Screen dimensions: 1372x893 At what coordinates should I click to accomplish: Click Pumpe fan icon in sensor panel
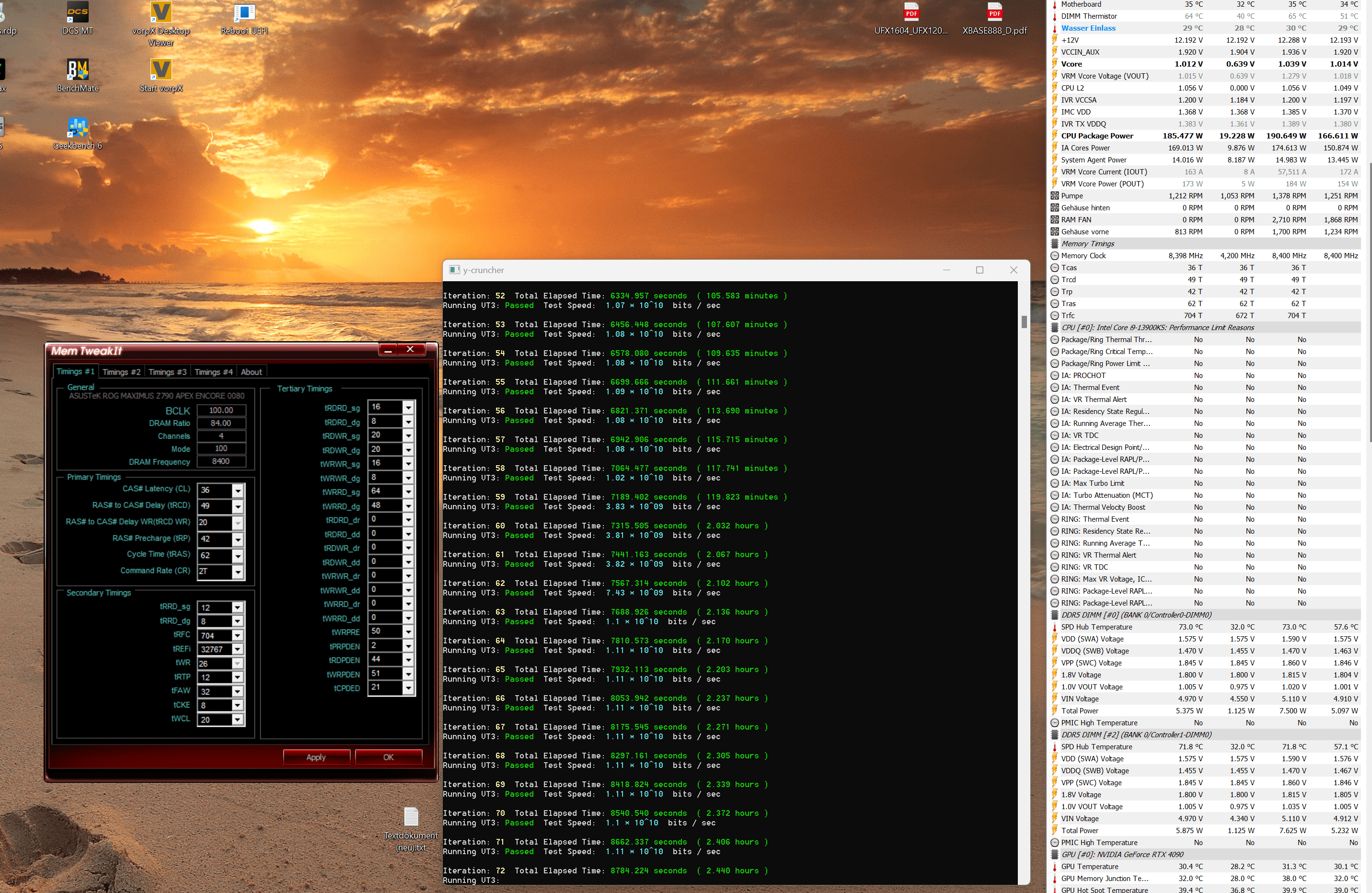pos(1054,196)
